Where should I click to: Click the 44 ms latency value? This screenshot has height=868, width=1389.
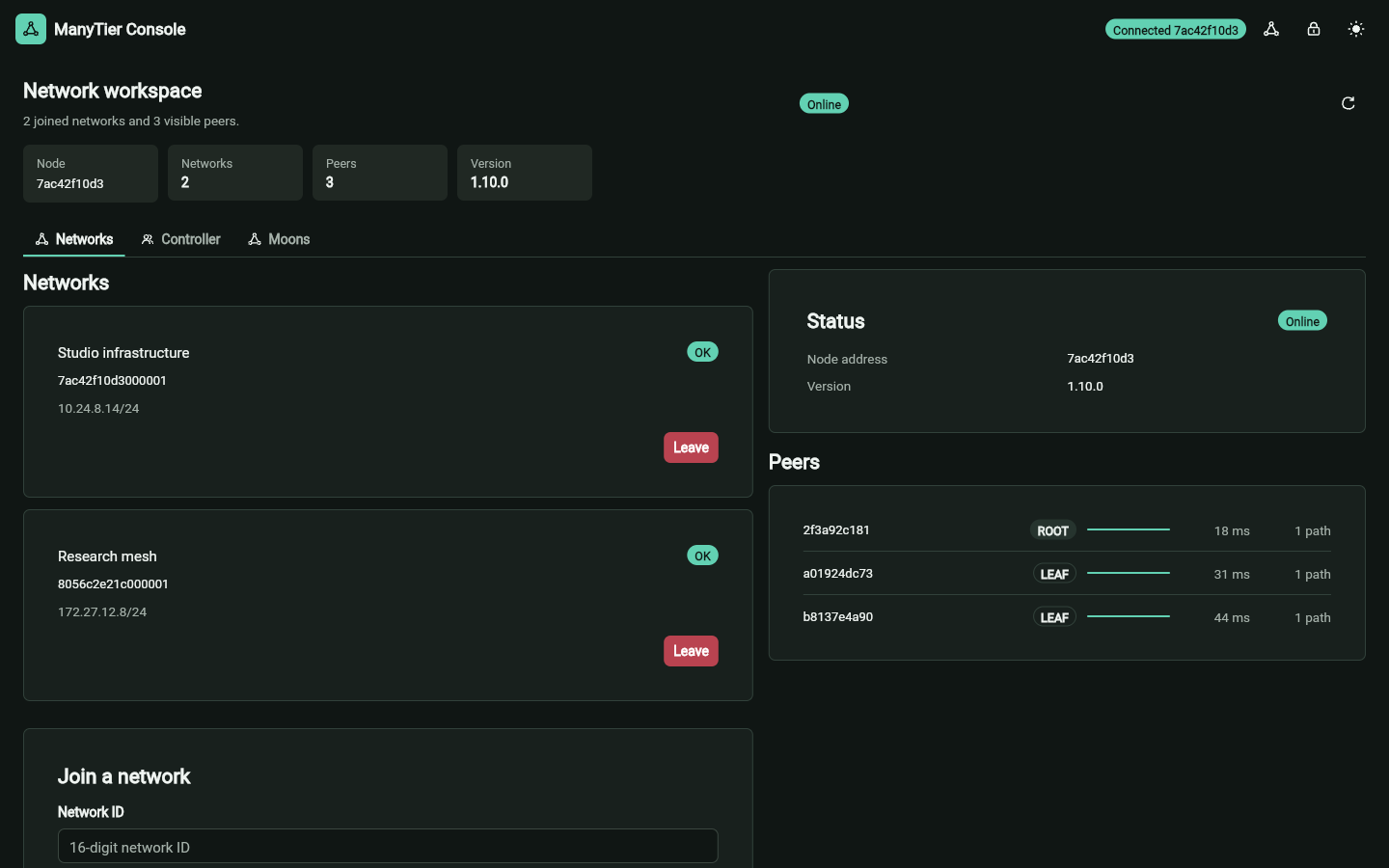pyautogui.click(x=1232, y=618)
